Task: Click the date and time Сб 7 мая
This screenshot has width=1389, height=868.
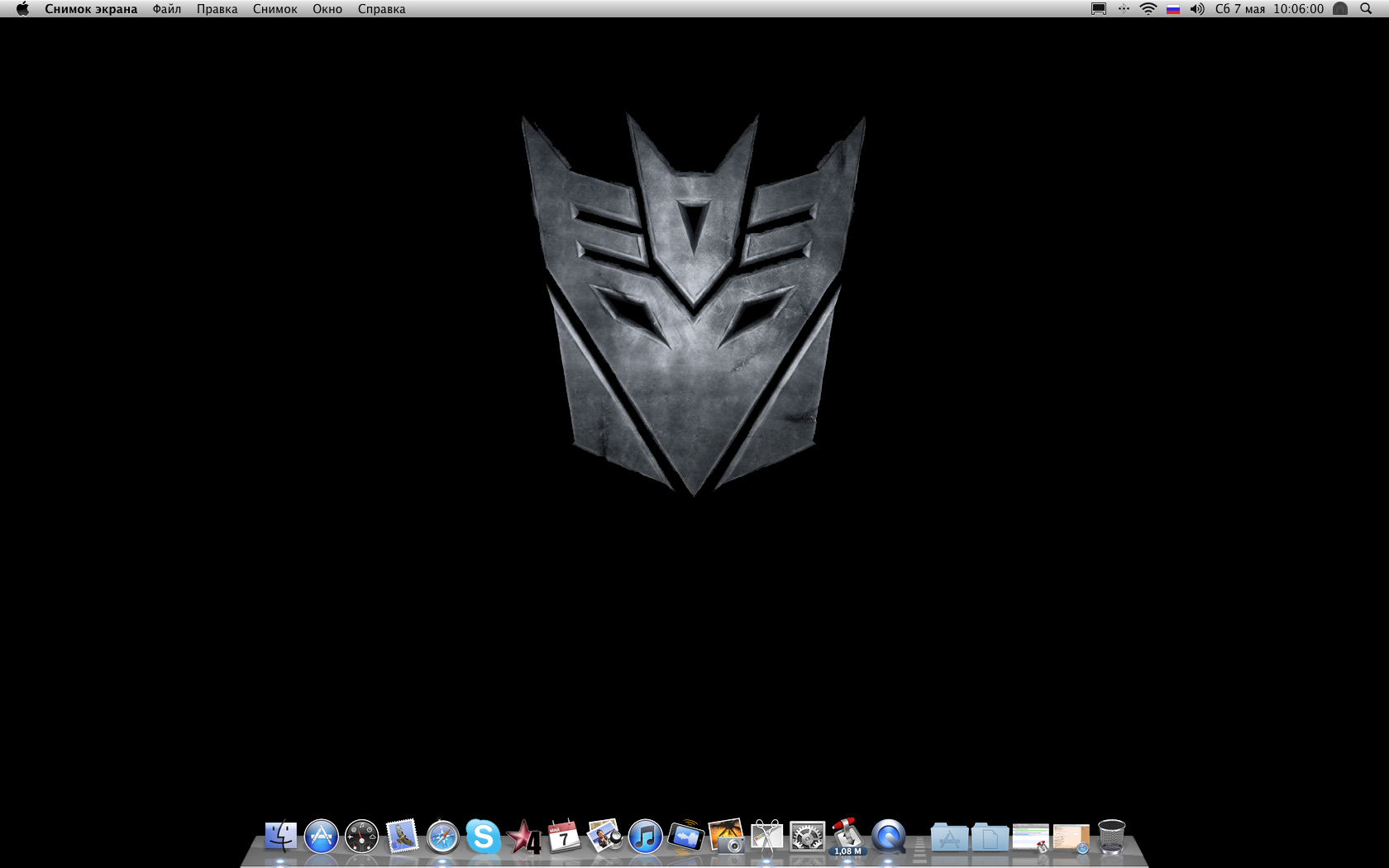Action: pyautogui.click(x=1240, y=9)
